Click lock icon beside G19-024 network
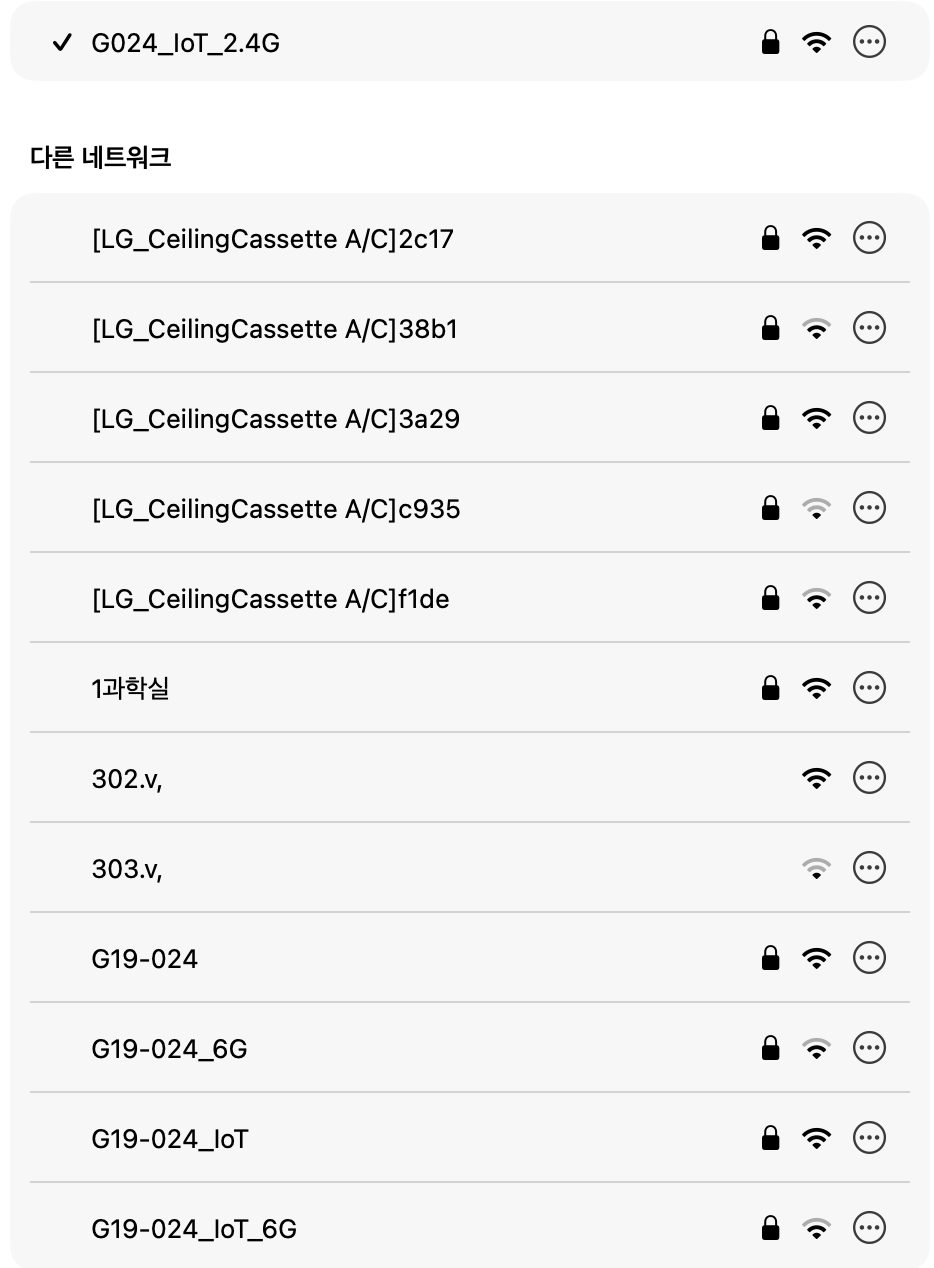The height and width of the screenshot is (1268, 934). 770,958
